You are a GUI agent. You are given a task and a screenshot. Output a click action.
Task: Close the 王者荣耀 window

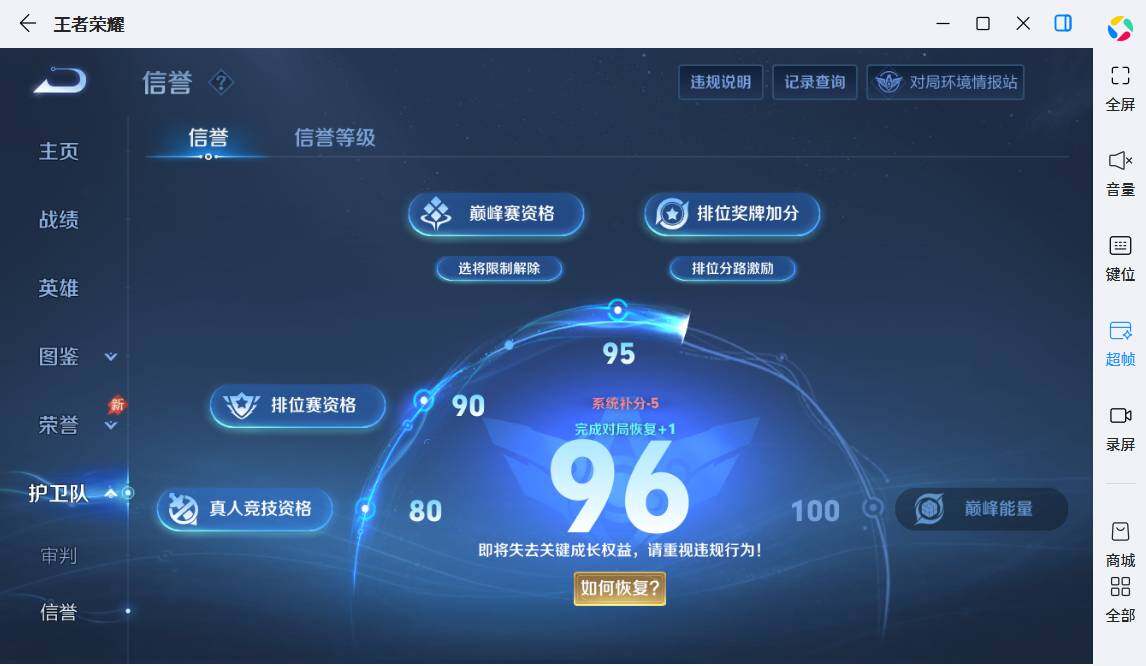coord(1023,23)
